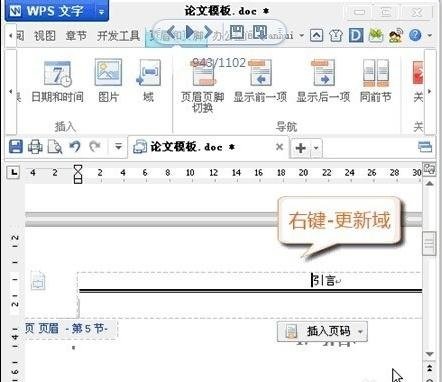Screen dimensions: 442x382
Task: Undo the last action
Action: 75,146
